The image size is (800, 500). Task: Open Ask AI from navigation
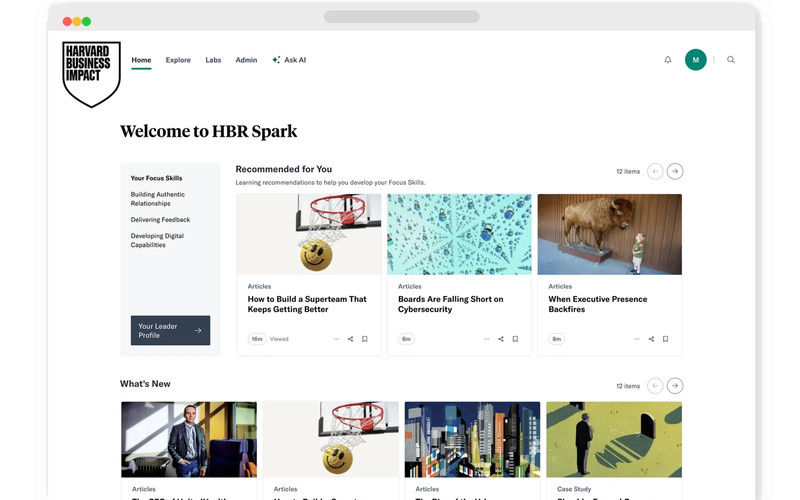pos(289,60)
